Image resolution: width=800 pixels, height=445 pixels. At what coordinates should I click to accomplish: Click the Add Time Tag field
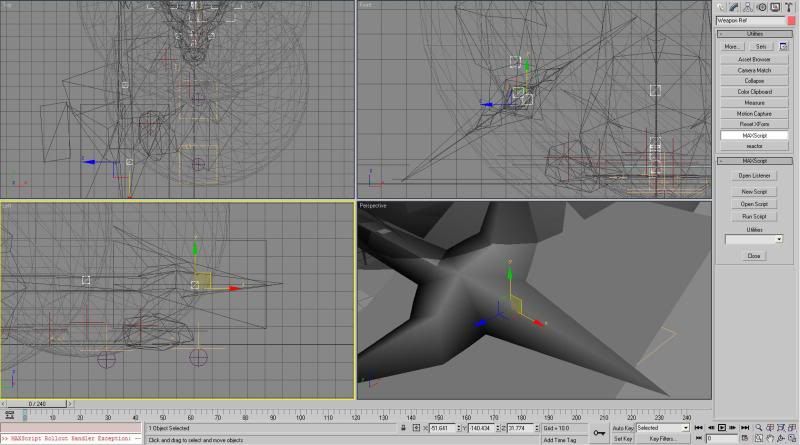(x=564, y=439)
